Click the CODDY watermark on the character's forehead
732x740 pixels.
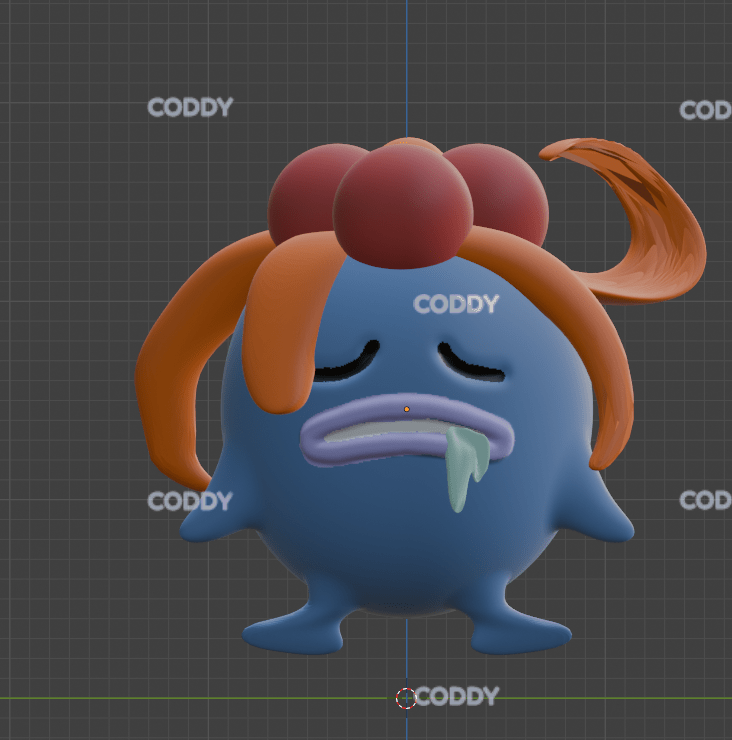(455, 304)
